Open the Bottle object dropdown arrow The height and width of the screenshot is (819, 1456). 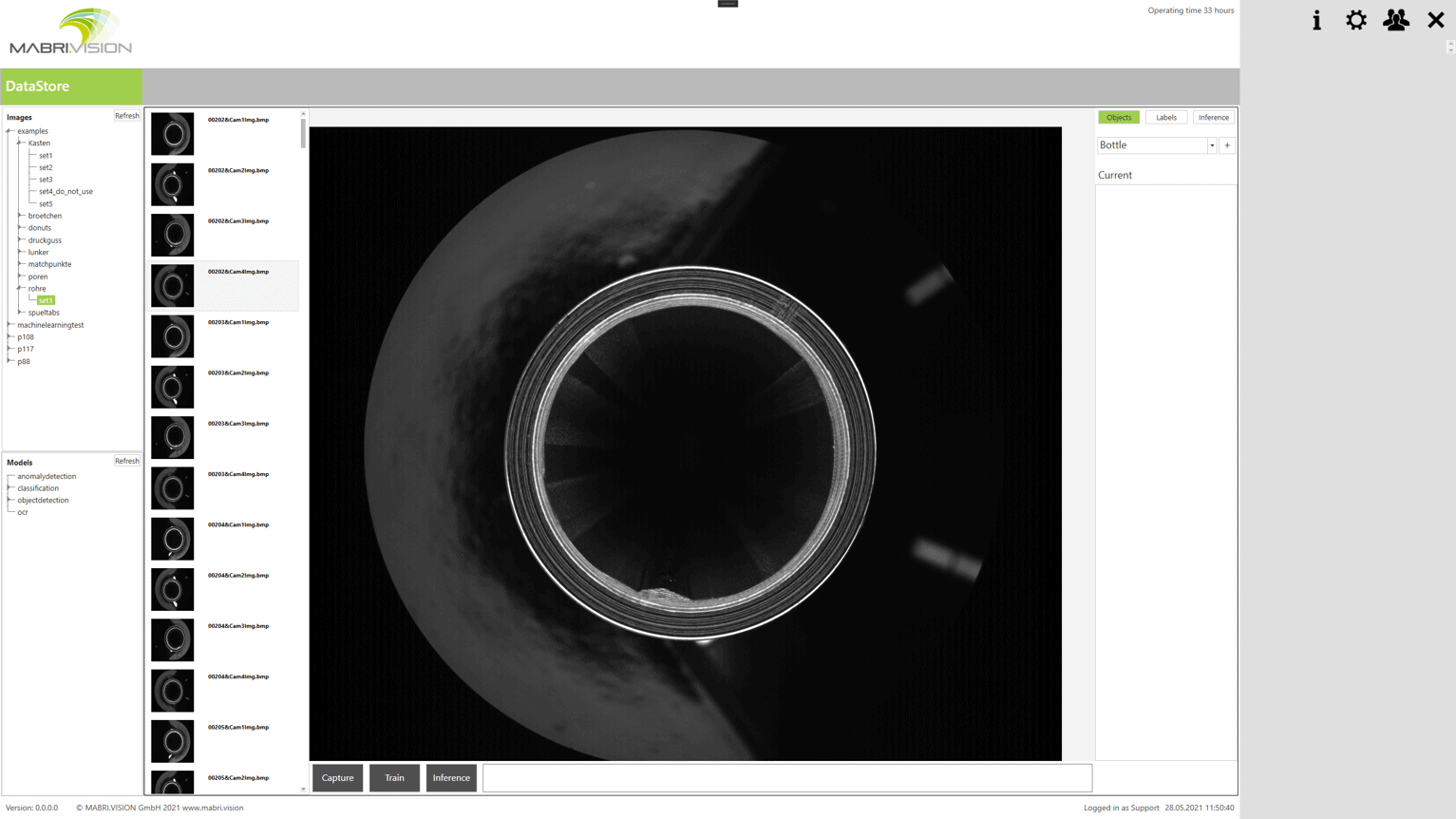pyautogui.click(x=1212, y=145)
